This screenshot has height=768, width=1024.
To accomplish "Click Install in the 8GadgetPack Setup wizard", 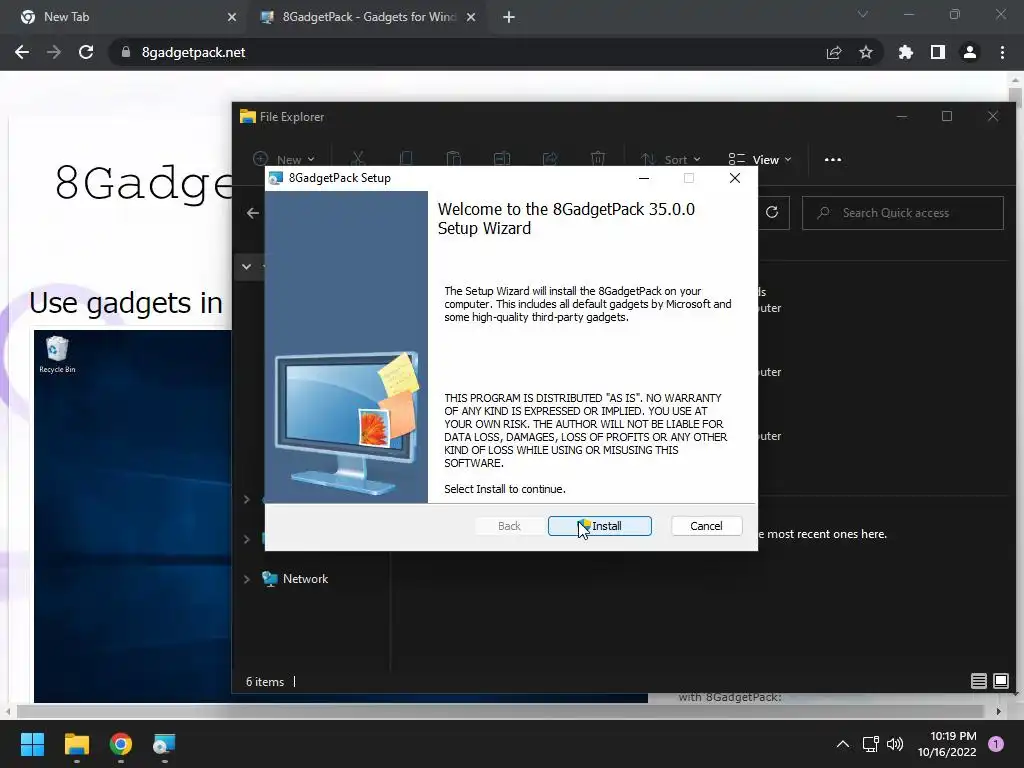I will coord(600,526).
